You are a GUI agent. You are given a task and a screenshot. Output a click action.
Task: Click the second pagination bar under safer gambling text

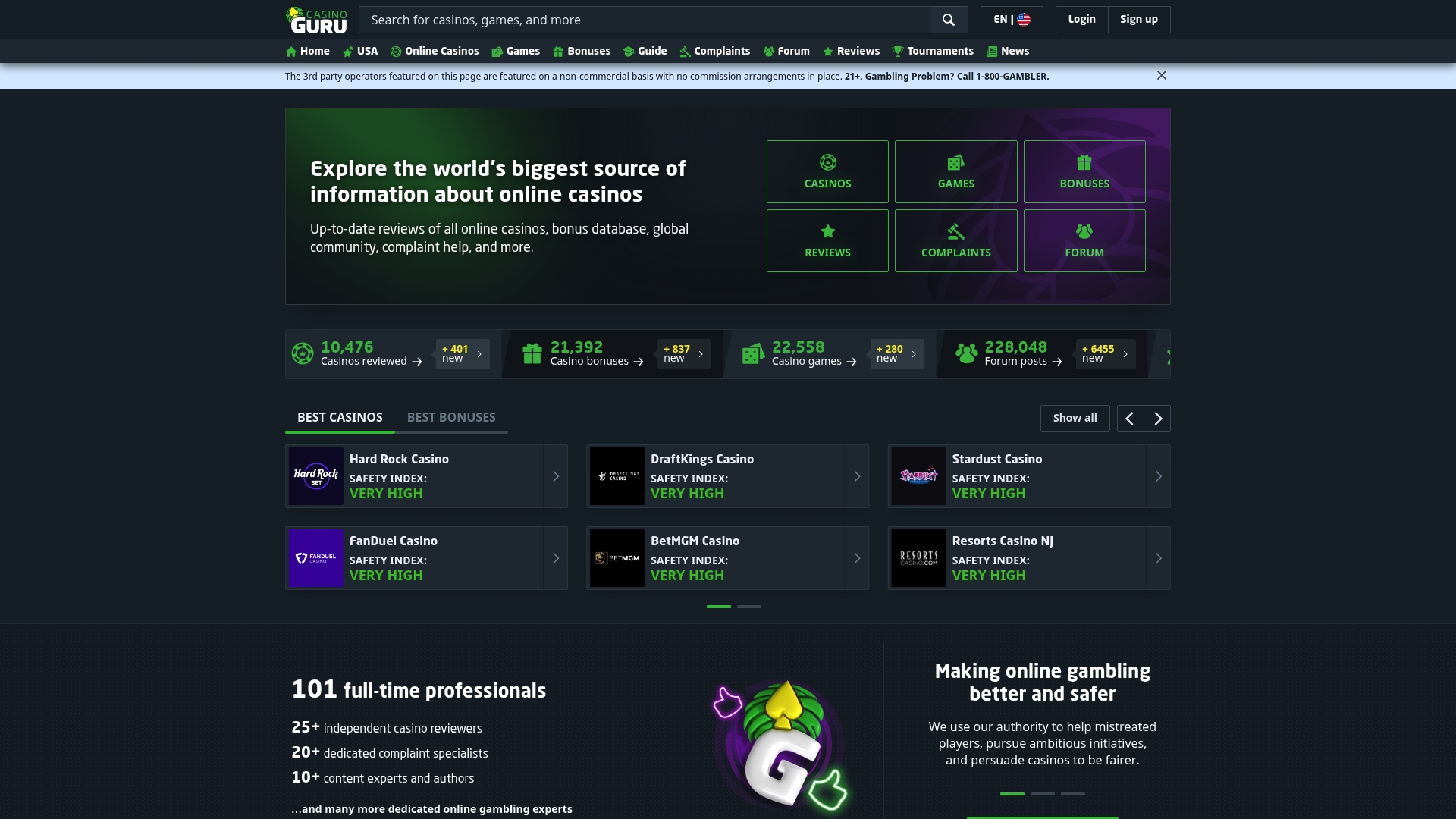click(x=1043, y=794)
